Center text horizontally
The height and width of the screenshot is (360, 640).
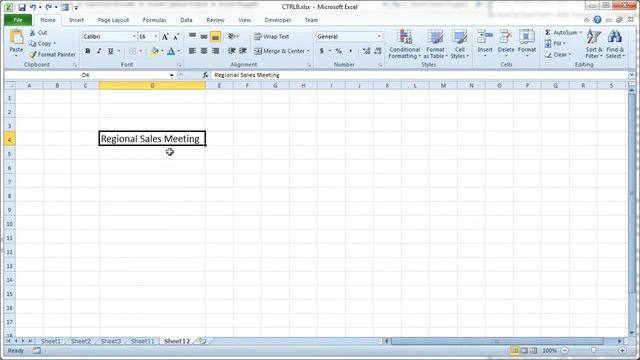click(204, 51)
